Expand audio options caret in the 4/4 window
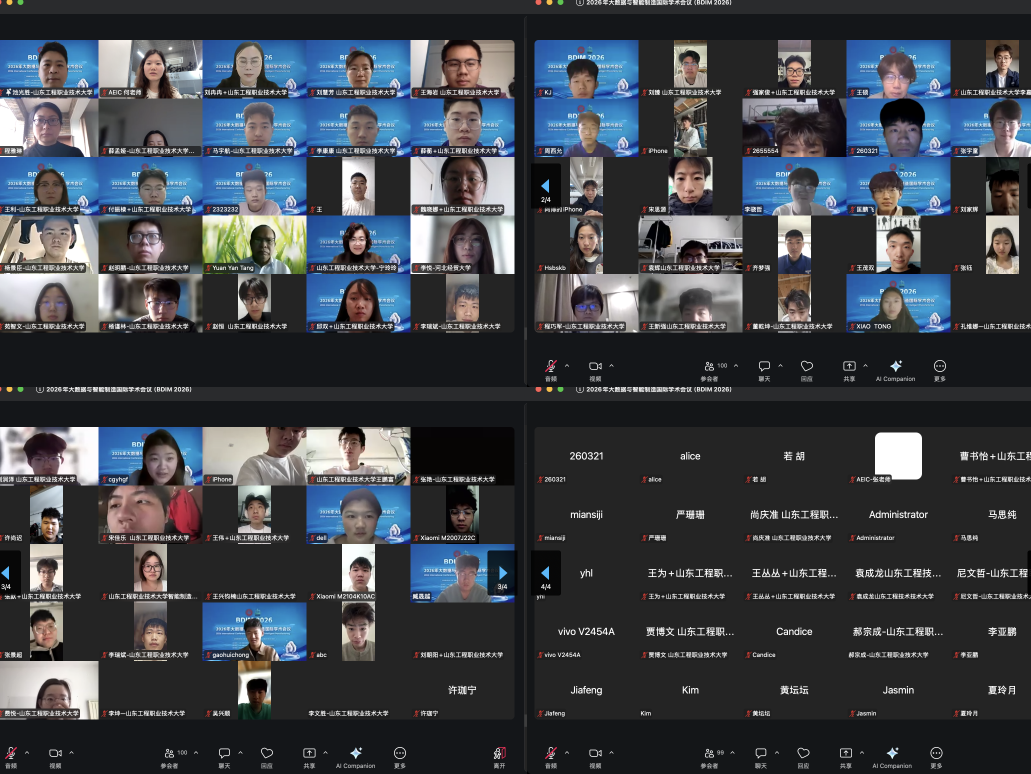The height and width of the screenshot is (774, 1031). pos(567,753)
